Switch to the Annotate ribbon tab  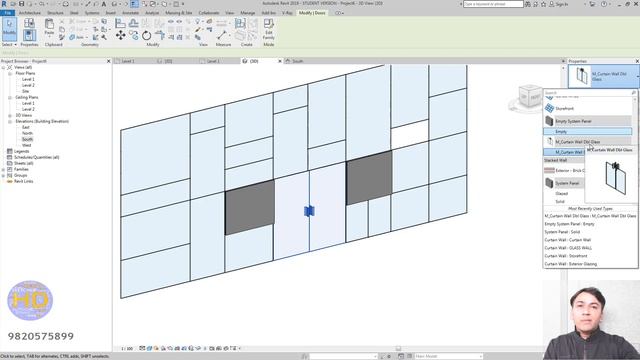pyautogui.click(x=131, y=13)
